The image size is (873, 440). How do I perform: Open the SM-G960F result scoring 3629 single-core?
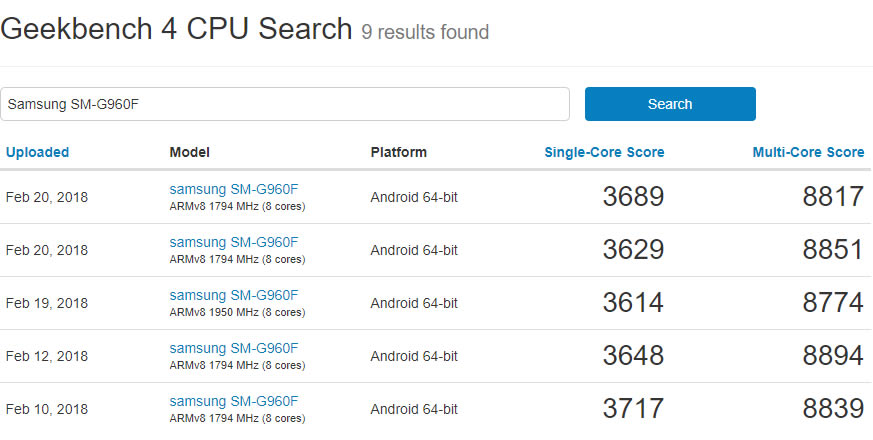coord(234,242)
